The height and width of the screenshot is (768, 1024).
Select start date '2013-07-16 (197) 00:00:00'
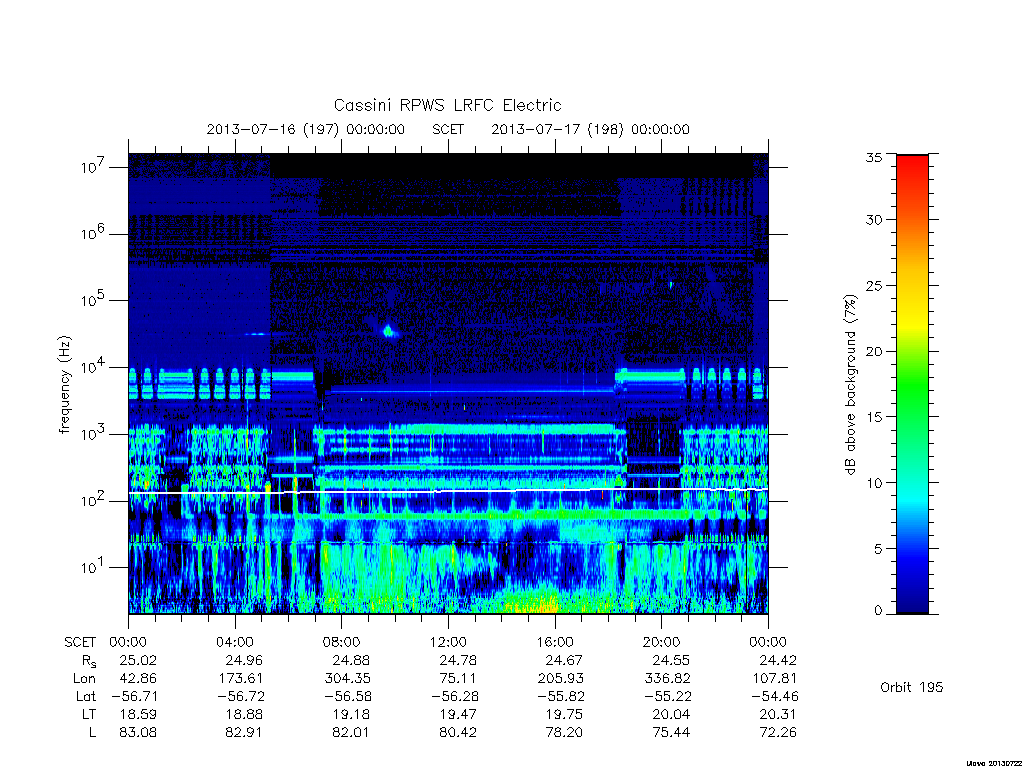(306, 129)
